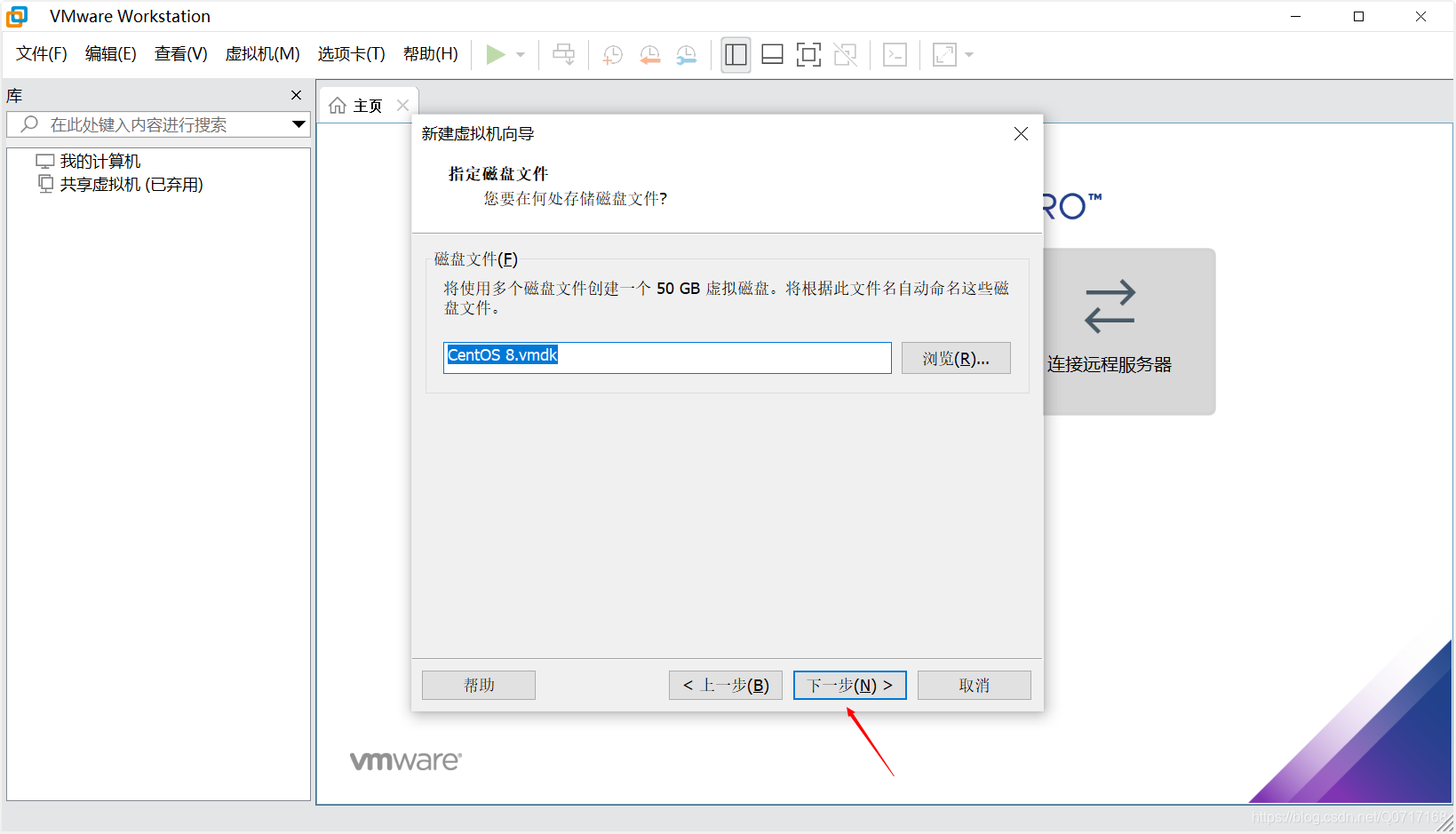Open the power options dropdown arrow beside play

point(521,55)
